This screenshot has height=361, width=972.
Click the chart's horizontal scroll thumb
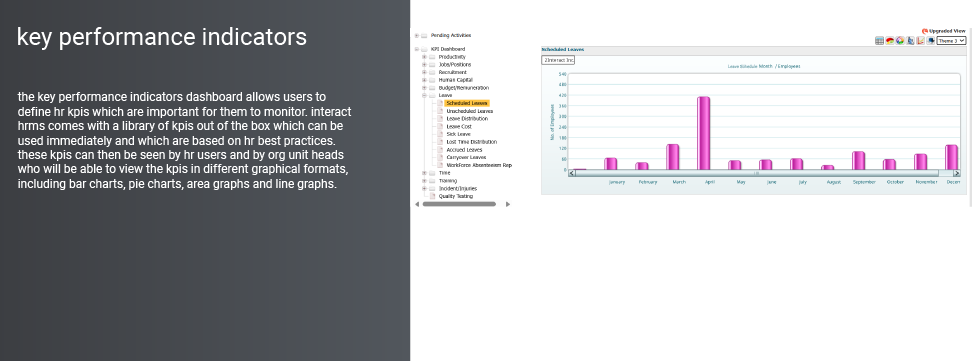click(x=756, y=174)
